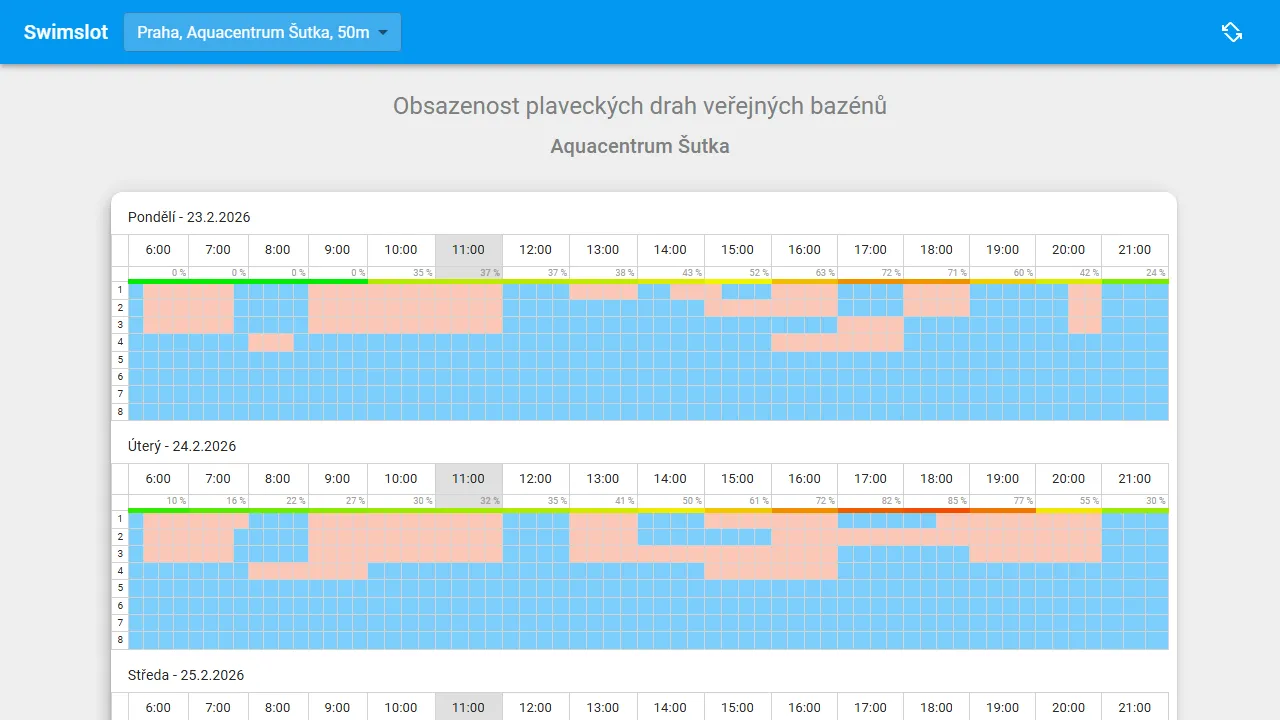The image size is (1280, 720).
Task: Select the highlighted 11:00 column for Monday
Action: click(468, 250)
